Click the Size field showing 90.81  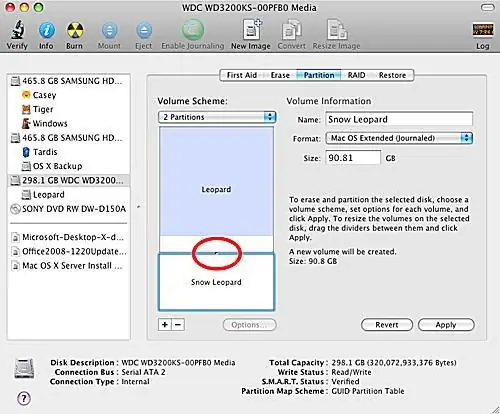(353, 158)
